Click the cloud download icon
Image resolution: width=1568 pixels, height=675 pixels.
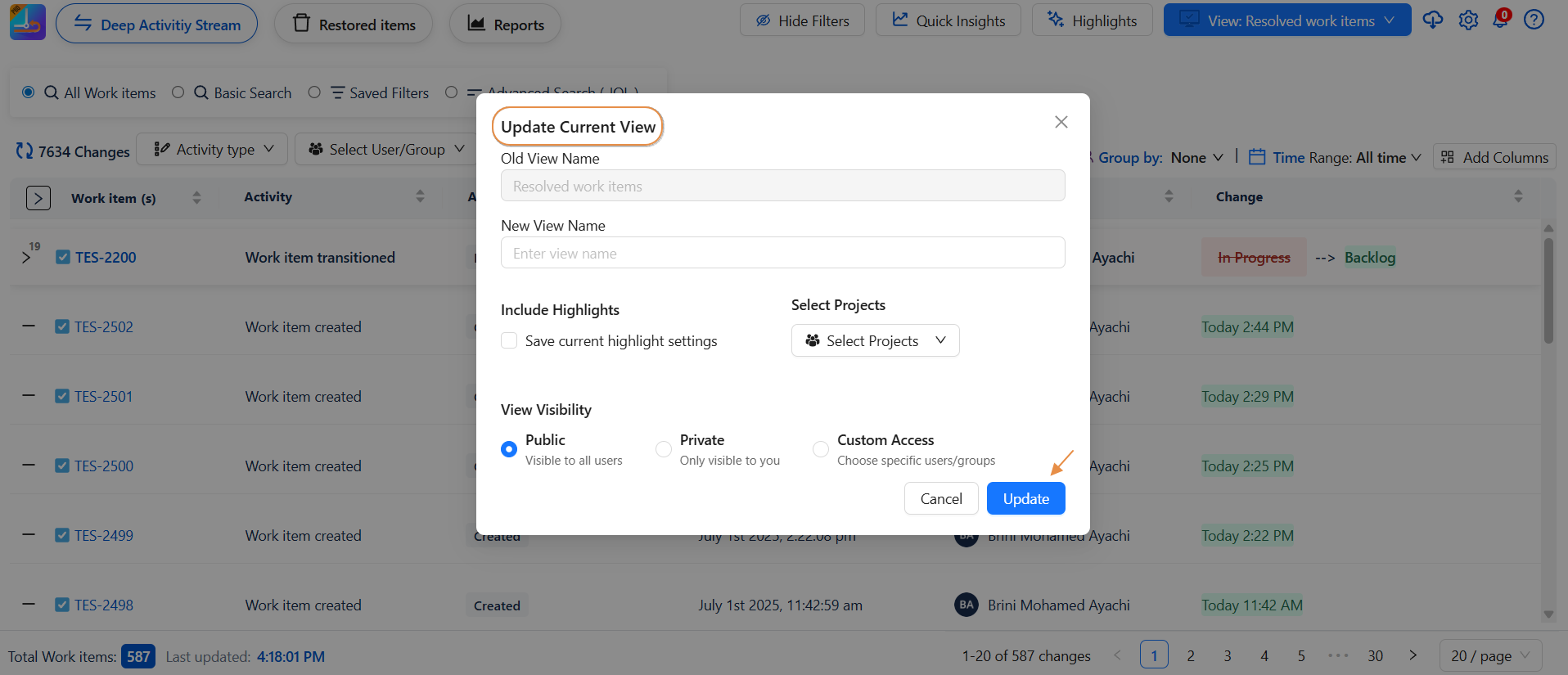click(x=1432, y=20)
